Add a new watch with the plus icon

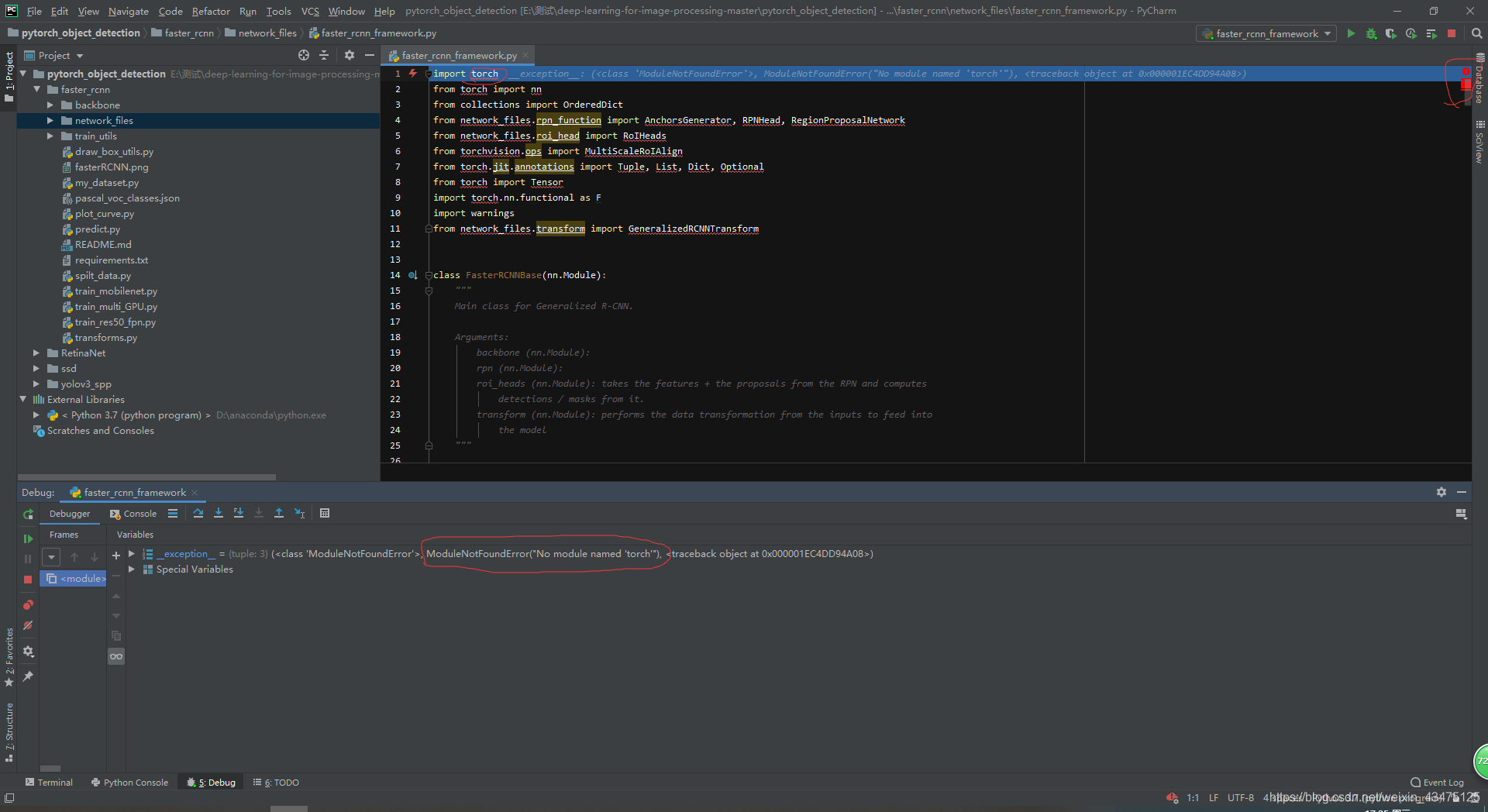116,555
